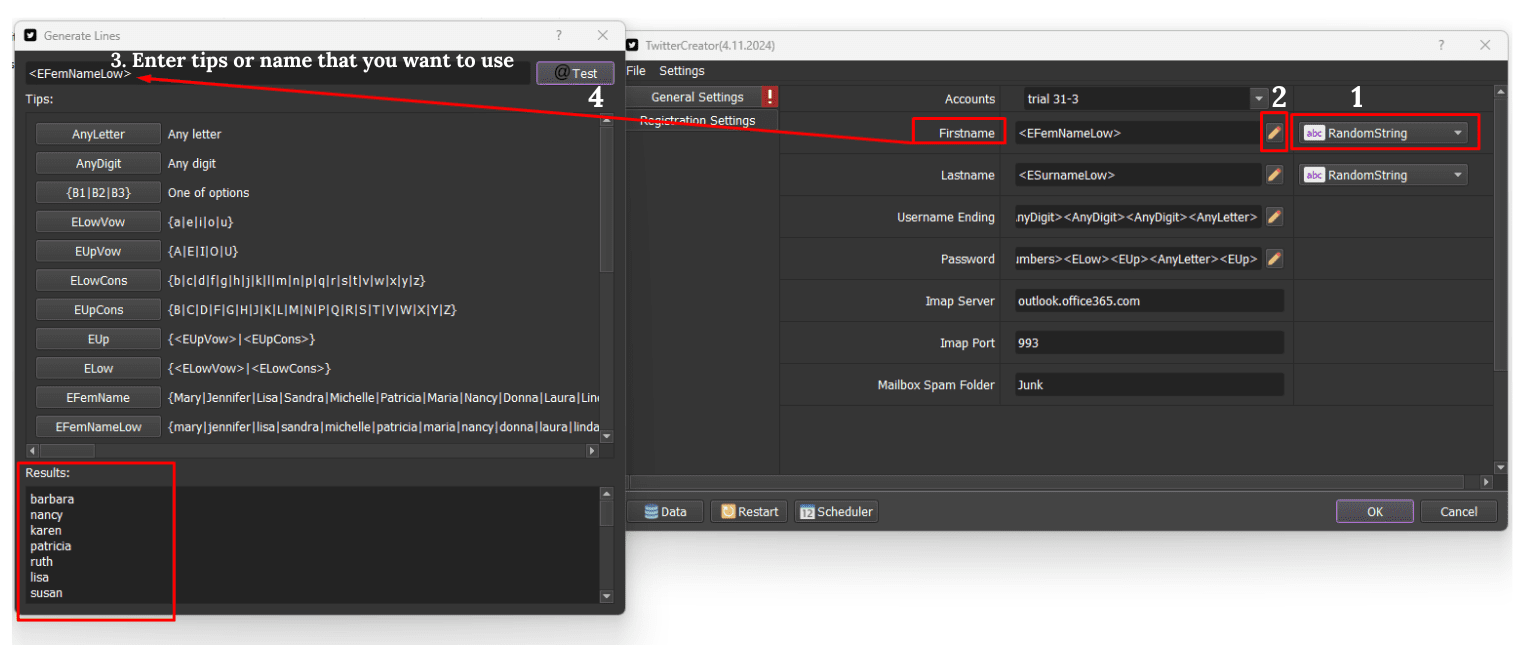Open the Firstname pencil edit icon
Viewport: 1539px width, 653px height.
pyautogui.click(x=1274, y=133)
